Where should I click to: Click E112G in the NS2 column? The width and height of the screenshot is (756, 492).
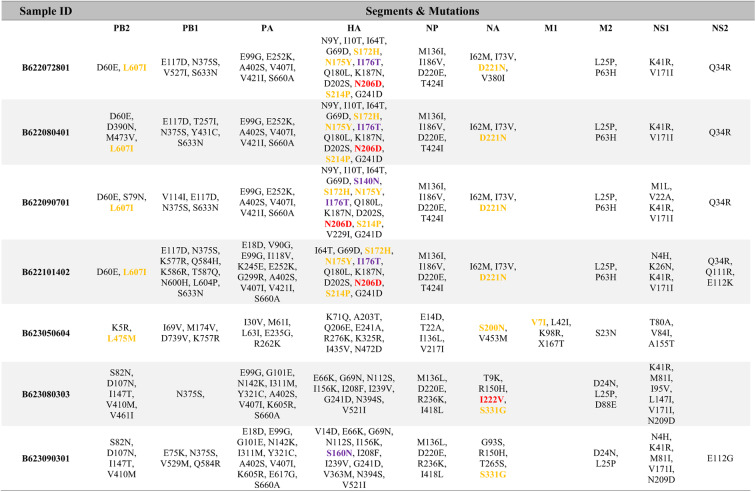tap(720, 458)
